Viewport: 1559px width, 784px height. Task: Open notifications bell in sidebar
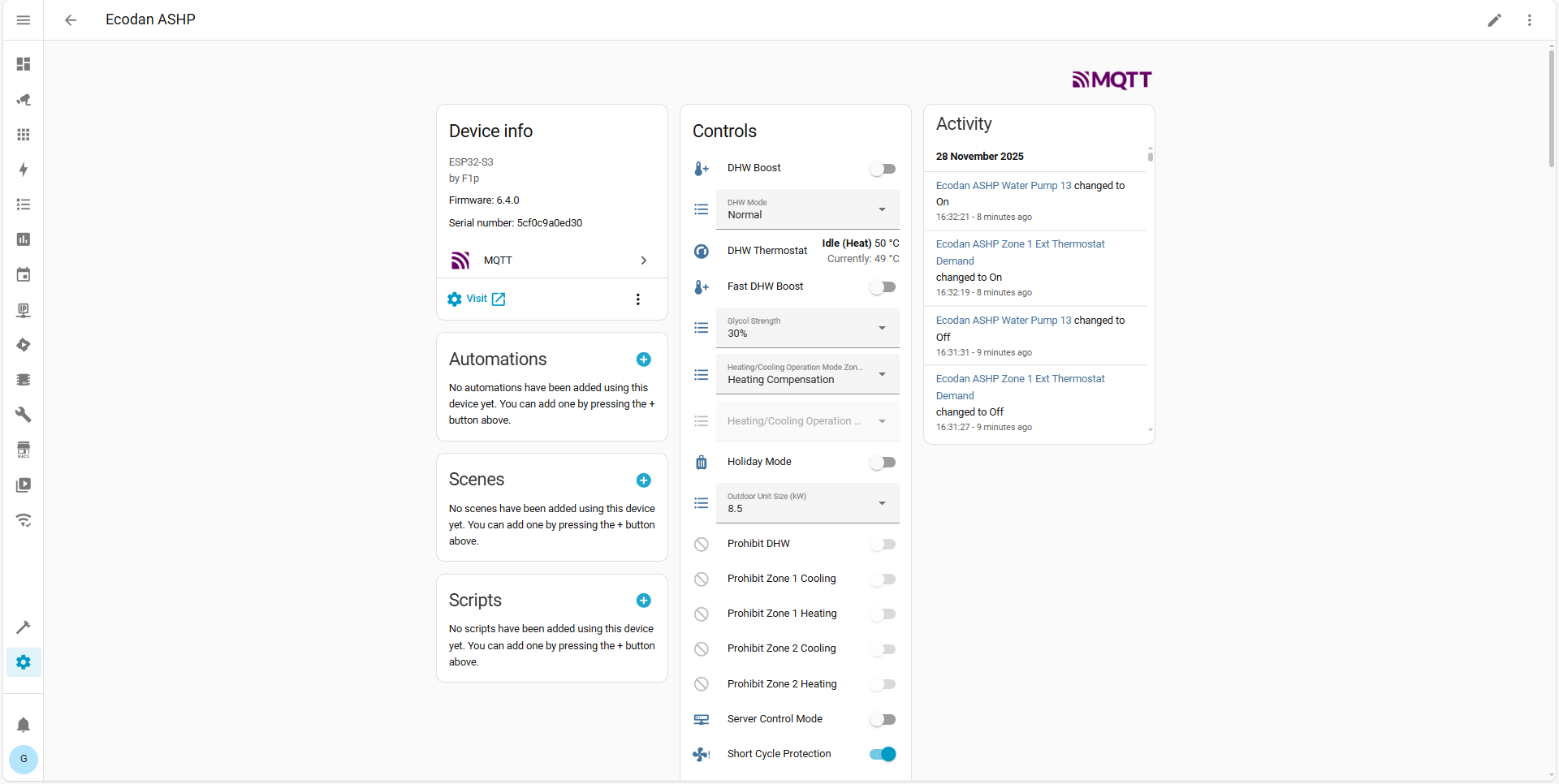click(24, 724)
